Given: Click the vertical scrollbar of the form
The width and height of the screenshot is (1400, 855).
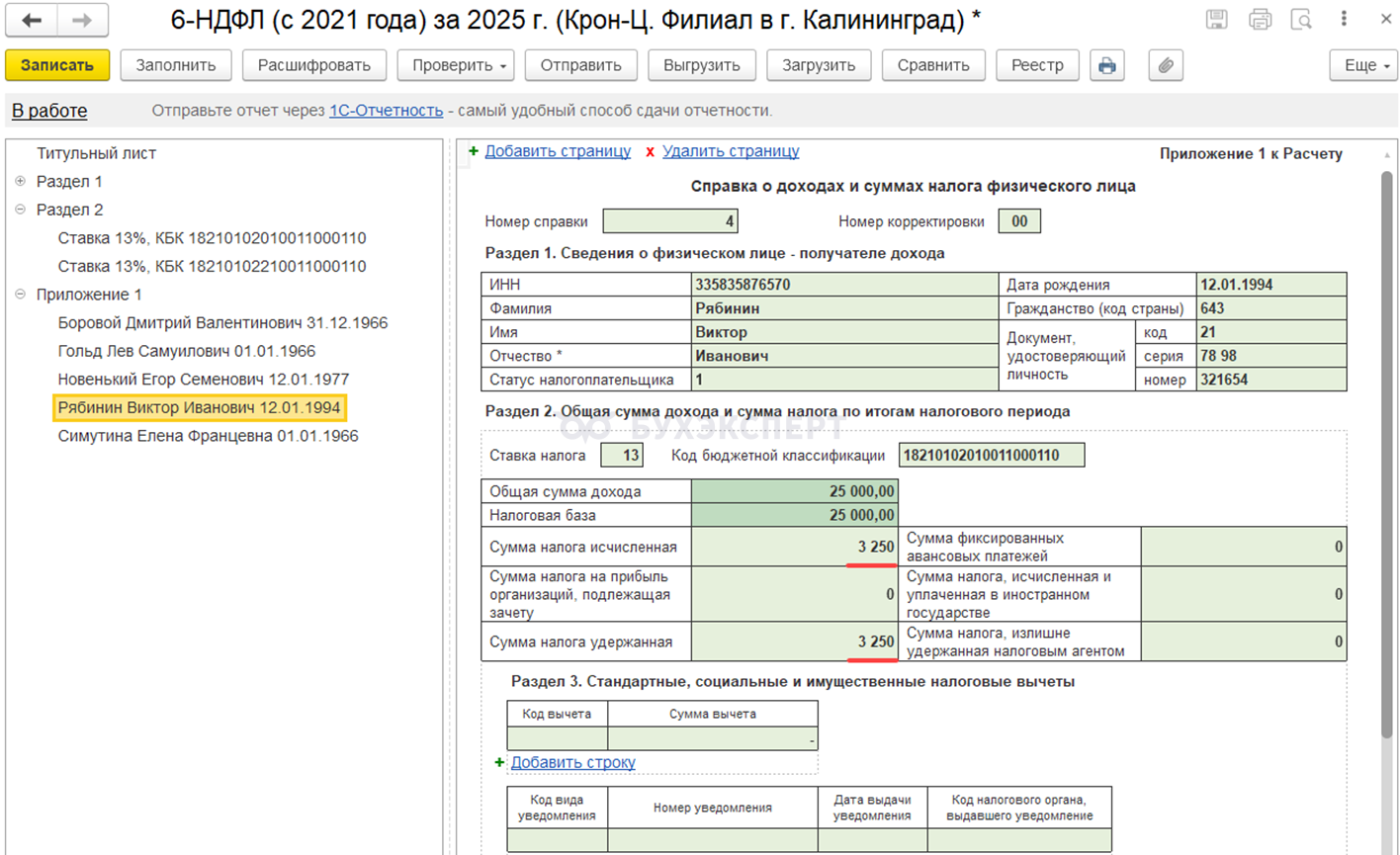Looking at the screenshot, I should pyautogui.click(x=1387, y=455).
